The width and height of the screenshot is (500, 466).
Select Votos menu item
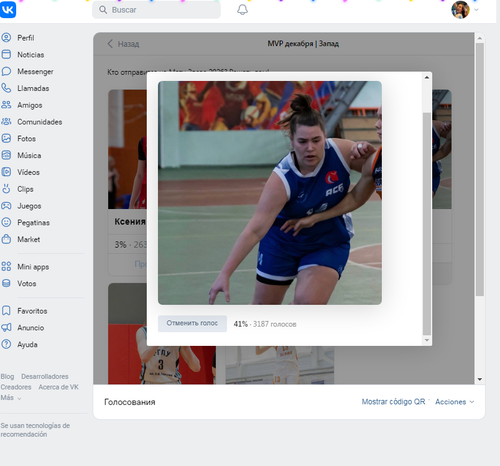(x=27, y=284)
